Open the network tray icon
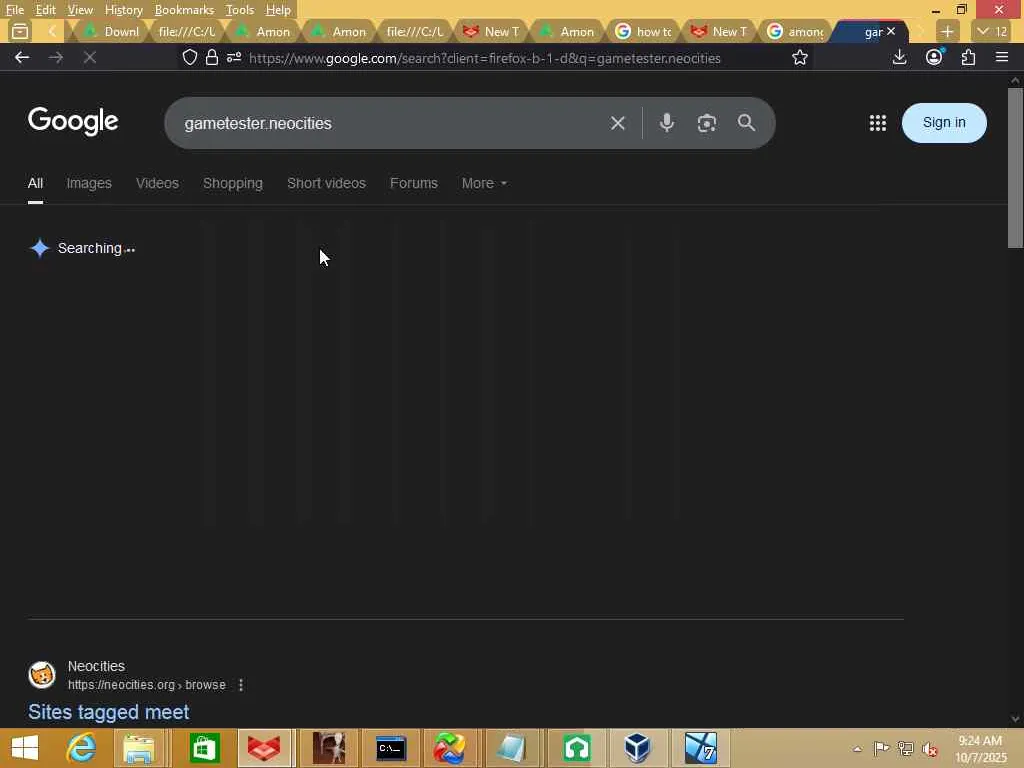Image resolution: width=1024 pixels, height=768 pixels. (x=905, y=748)
